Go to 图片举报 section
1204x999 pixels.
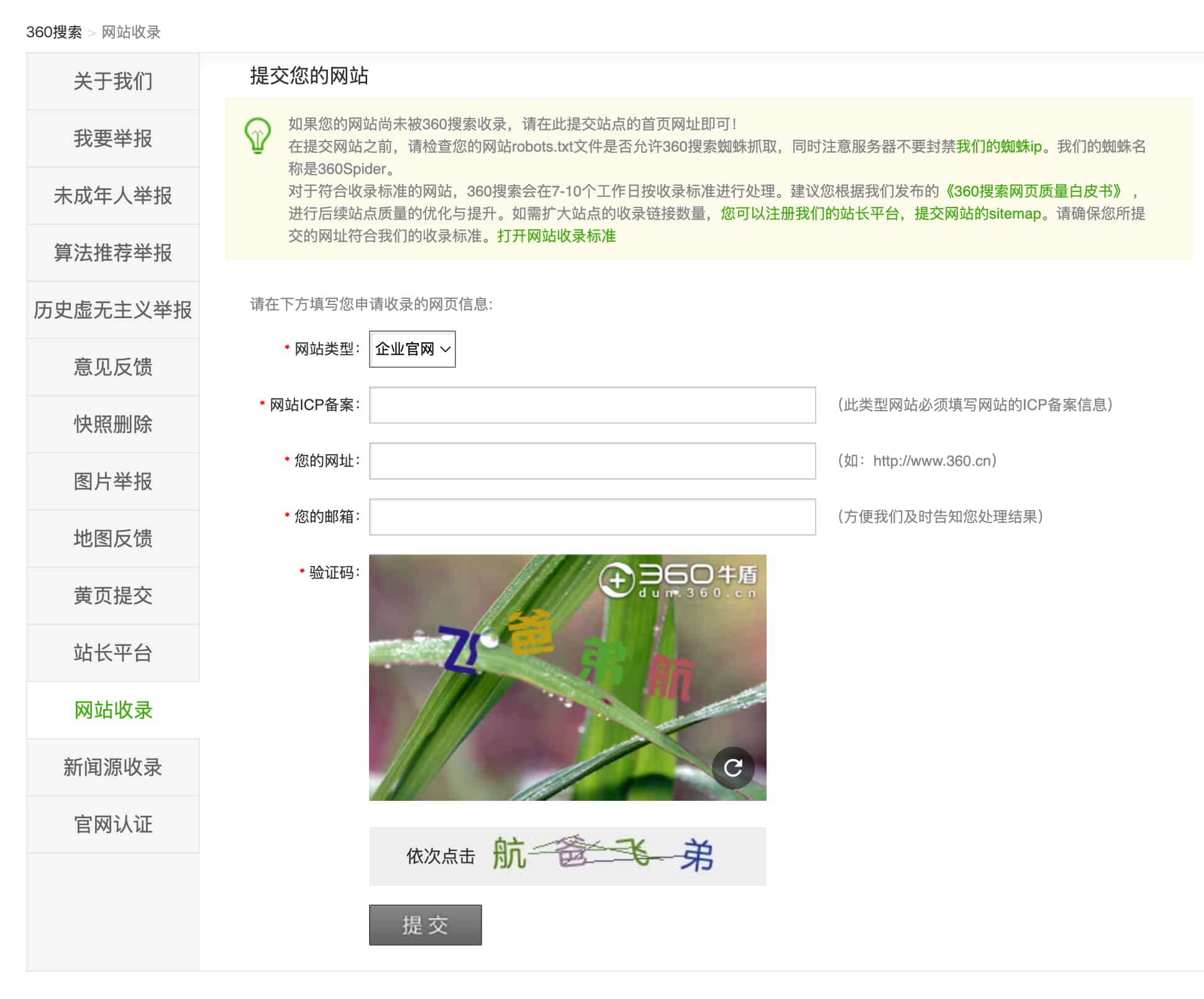(x=113, y=481)
